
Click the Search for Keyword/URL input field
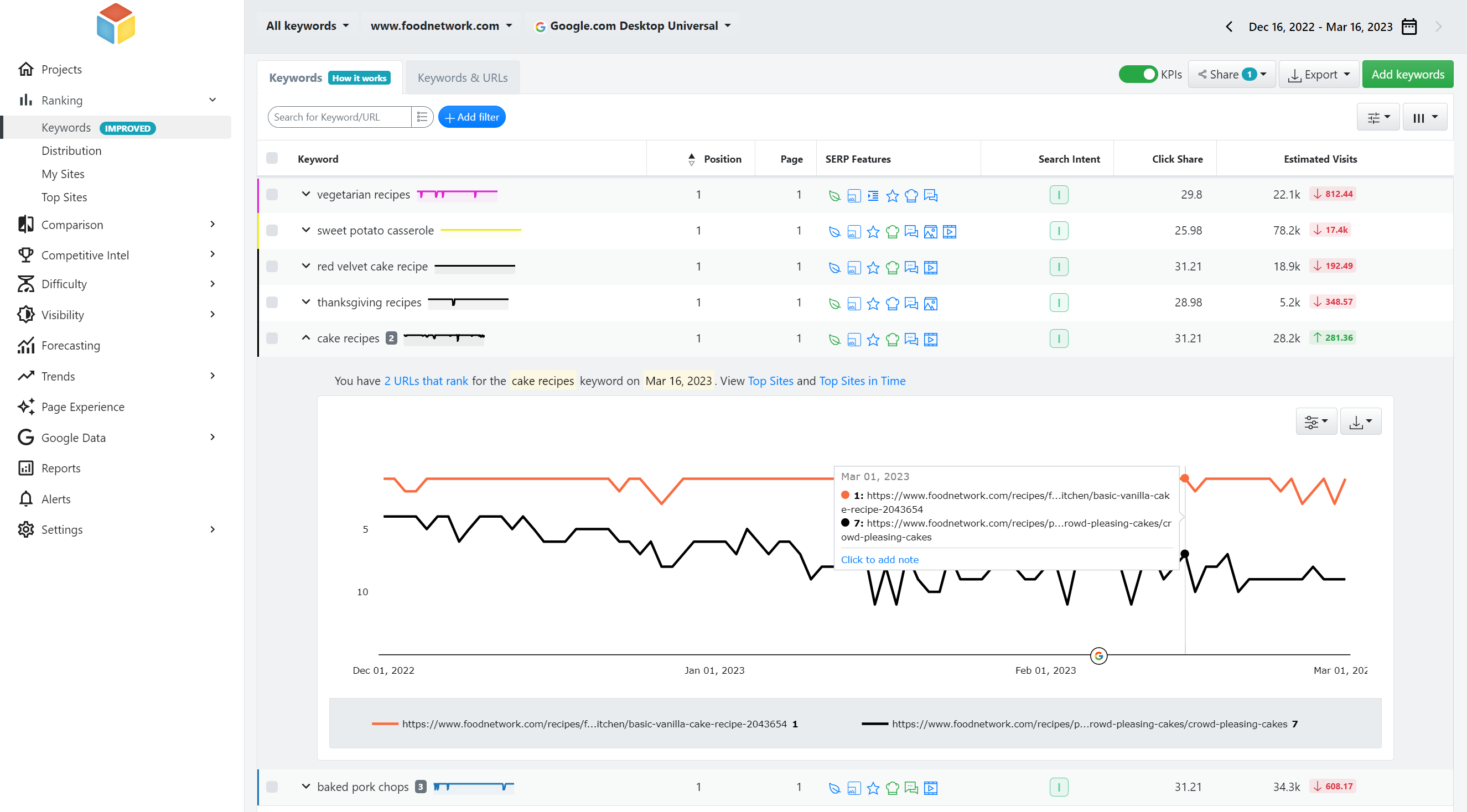(339, 117)
